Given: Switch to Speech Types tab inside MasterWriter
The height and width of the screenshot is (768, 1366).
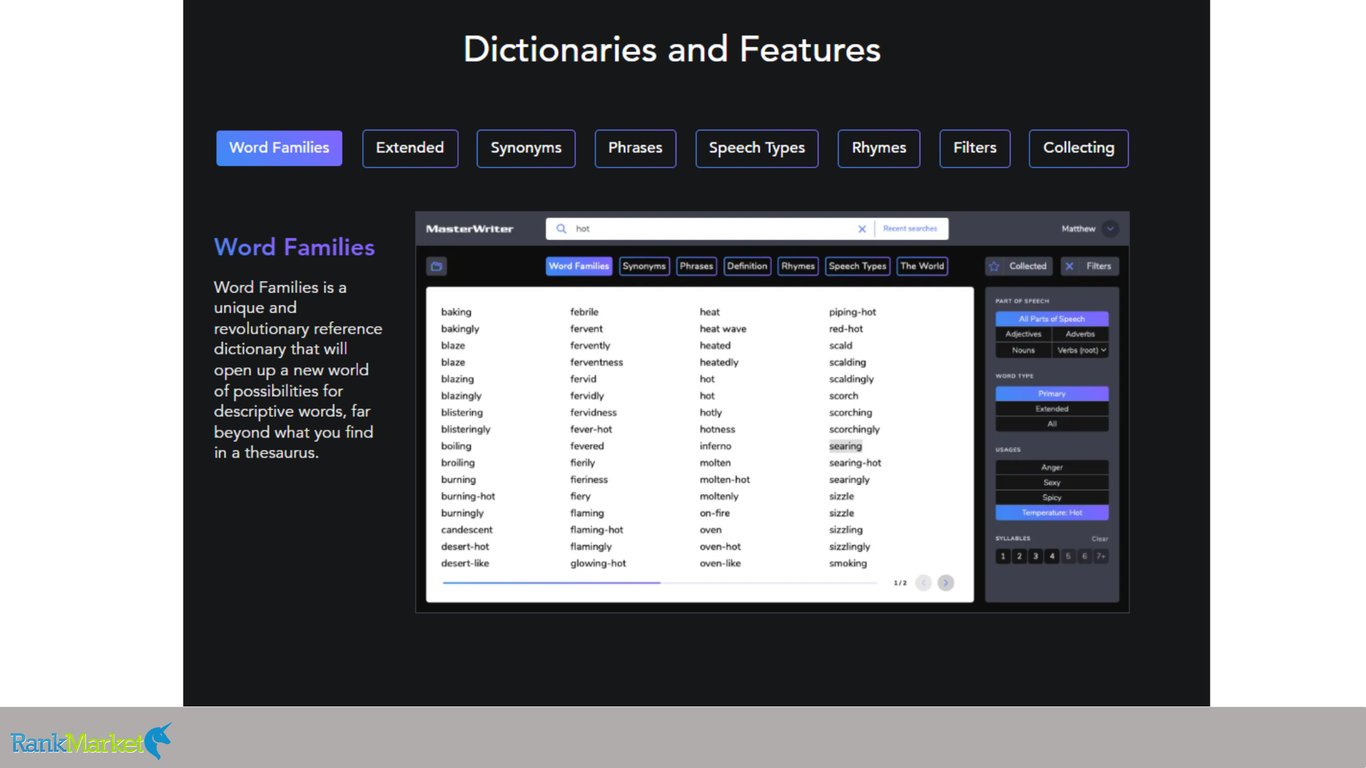Looking at the screenshot, I should coord(858,266).
